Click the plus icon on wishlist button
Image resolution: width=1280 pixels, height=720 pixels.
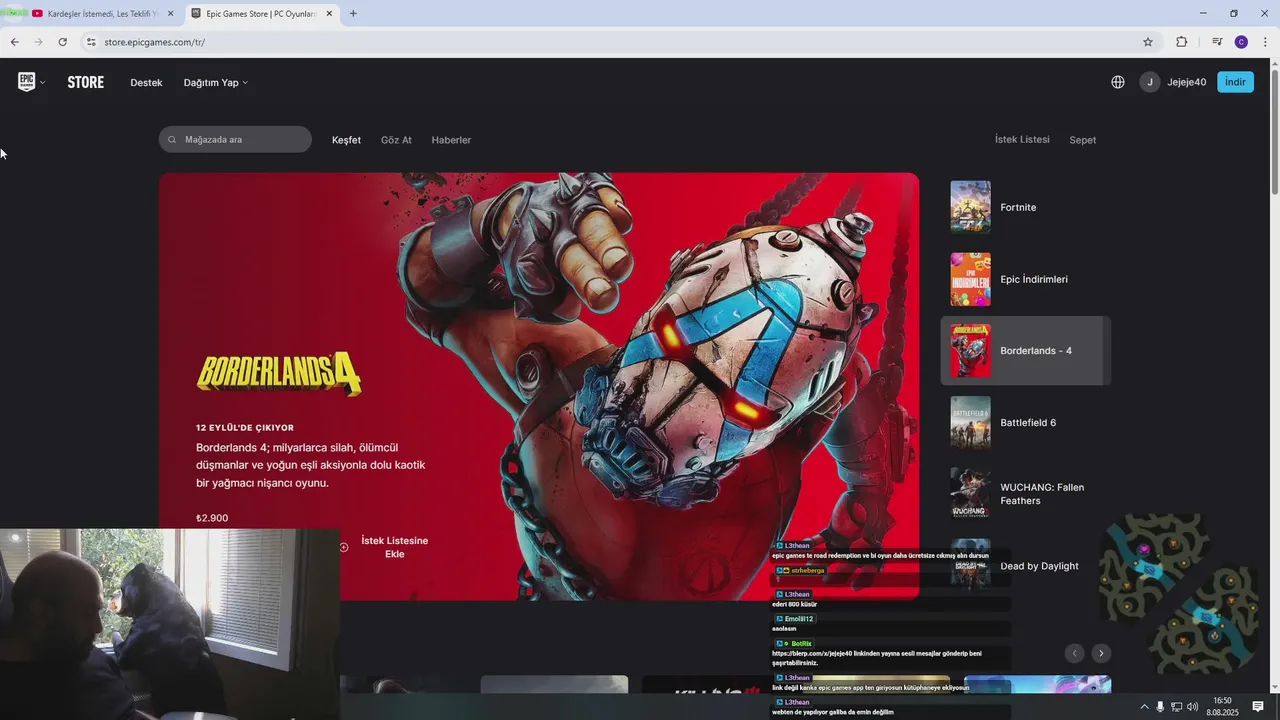344,547
